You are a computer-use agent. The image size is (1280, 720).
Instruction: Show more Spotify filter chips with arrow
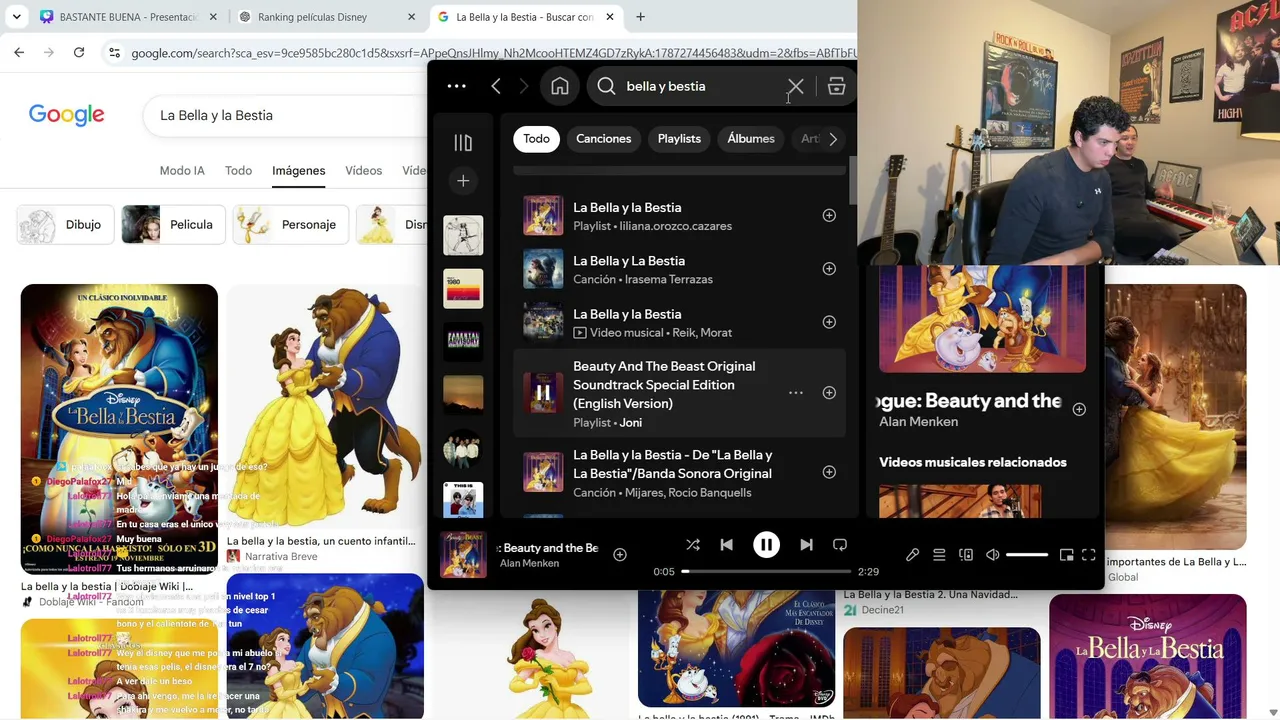click(833, 139)
